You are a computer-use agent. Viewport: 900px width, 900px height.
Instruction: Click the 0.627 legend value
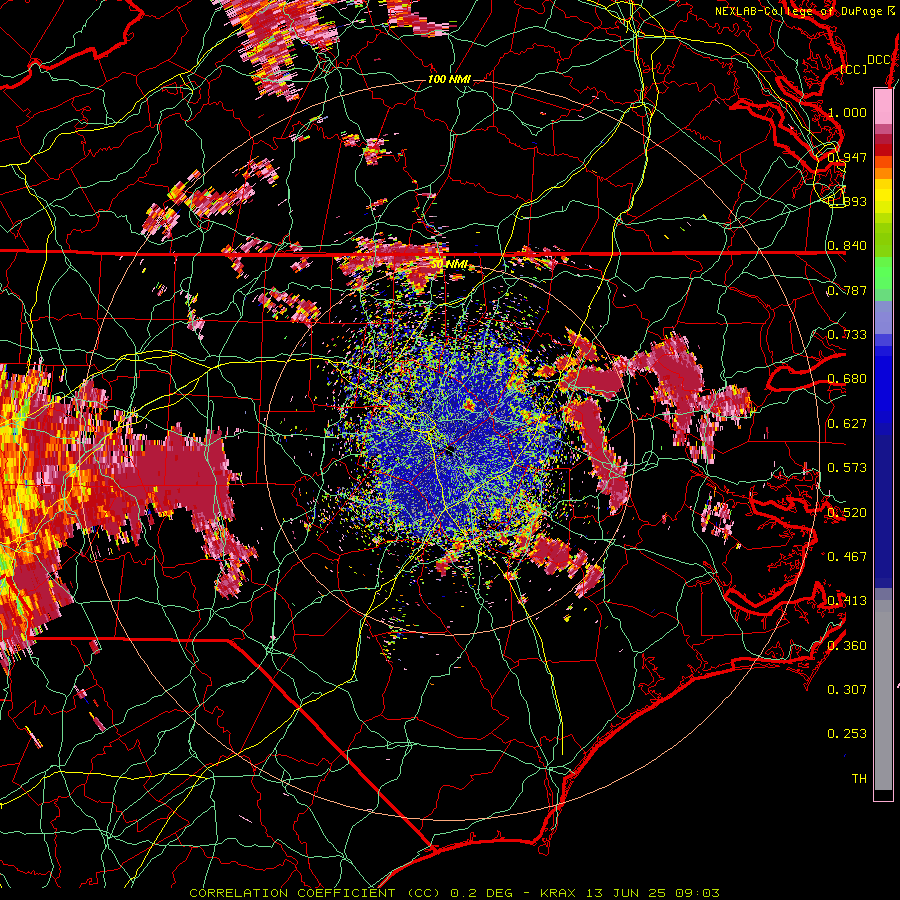tap(847, 424)
